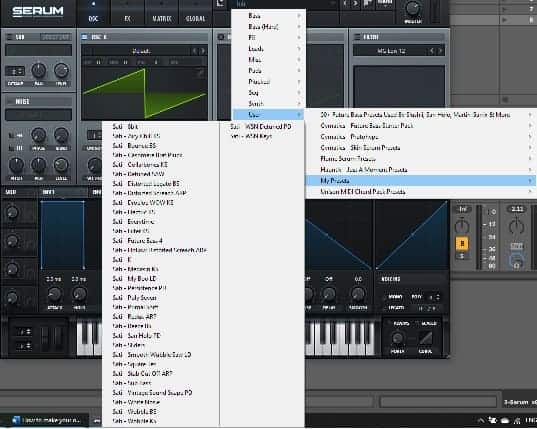
Task: Expand Unison MIDI Chord Pack Presets folder
Action: 421,192
